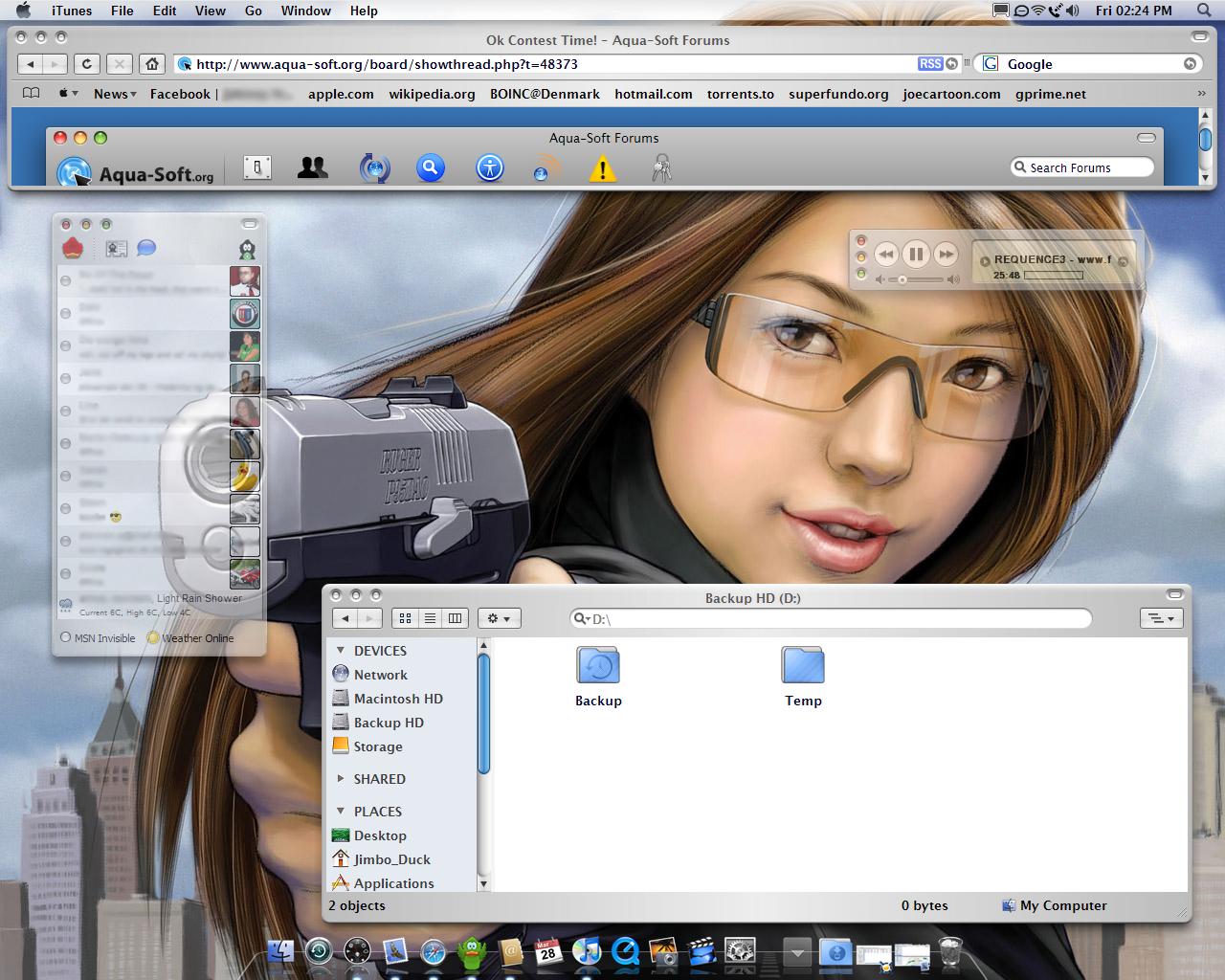Open the forum members icon
Viewport: 1225px width, 980px height.
click(313, 168)
